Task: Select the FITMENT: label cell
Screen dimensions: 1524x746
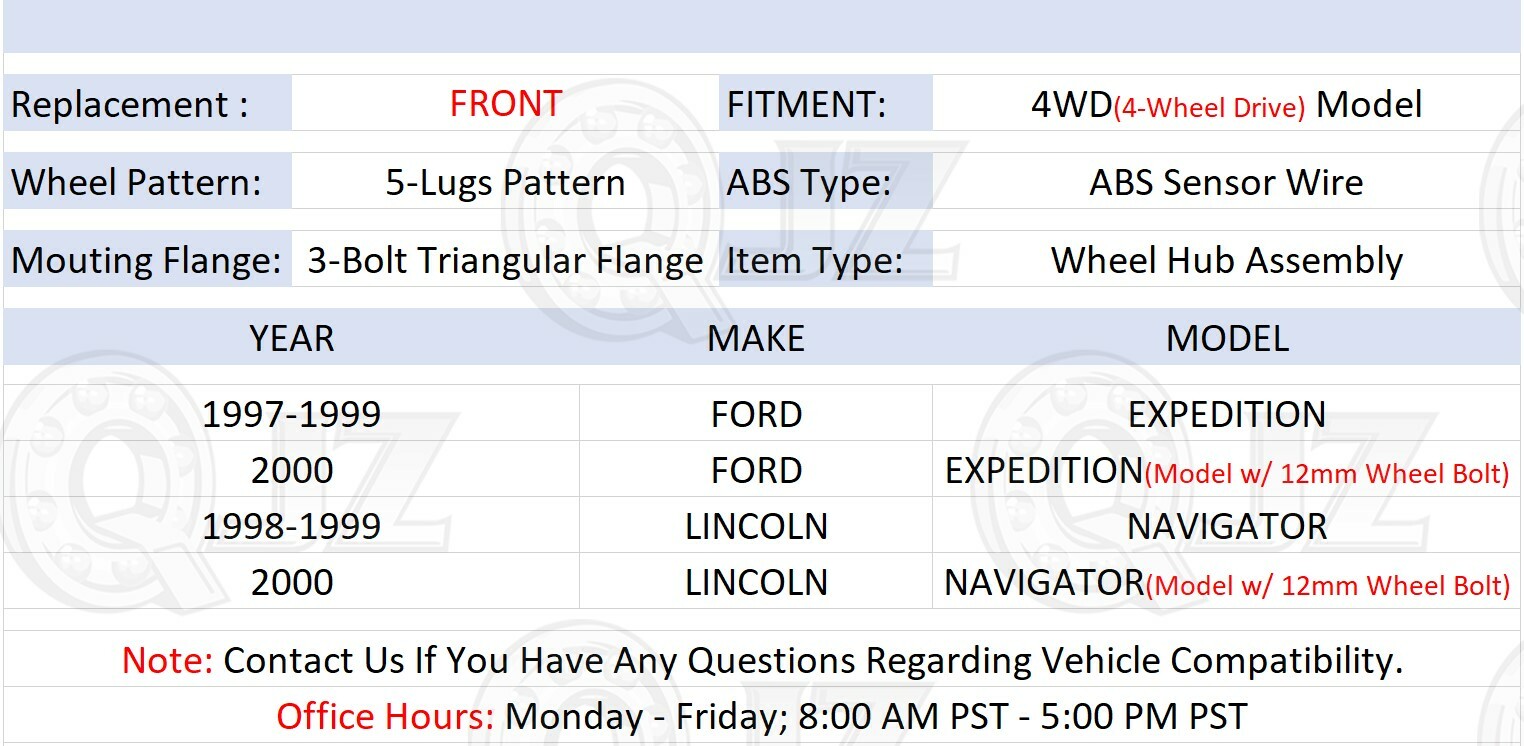Action: 806,105
